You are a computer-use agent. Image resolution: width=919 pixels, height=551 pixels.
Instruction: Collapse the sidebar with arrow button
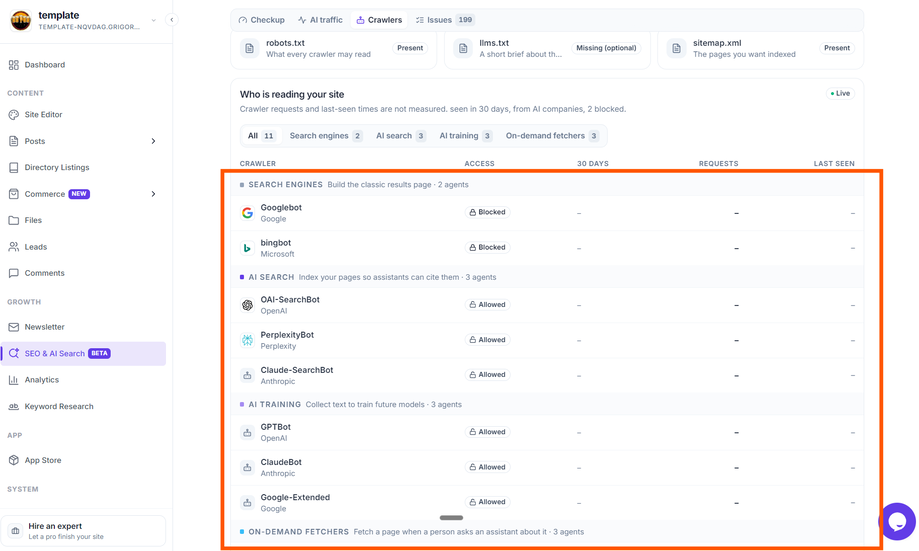pyautogui.click(x=172, y=20)
